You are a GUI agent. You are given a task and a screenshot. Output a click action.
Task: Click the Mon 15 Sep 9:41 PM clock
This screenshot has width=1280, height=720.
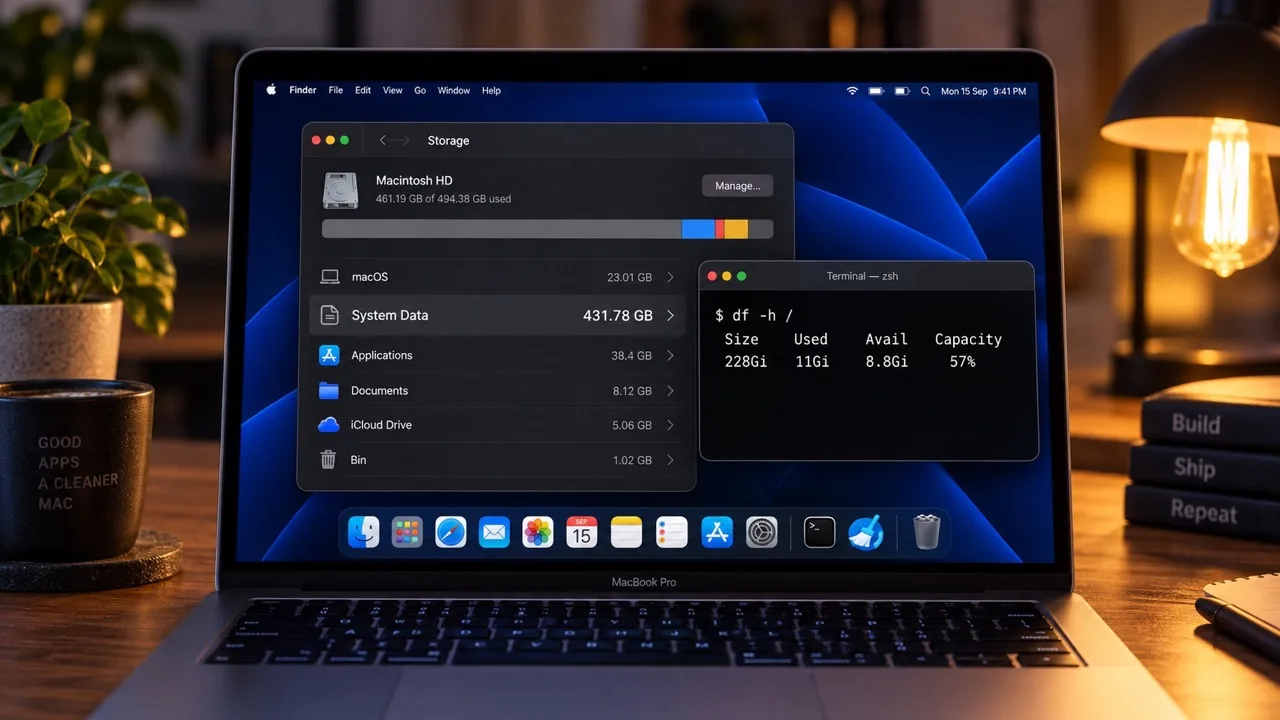pos(983,91)
